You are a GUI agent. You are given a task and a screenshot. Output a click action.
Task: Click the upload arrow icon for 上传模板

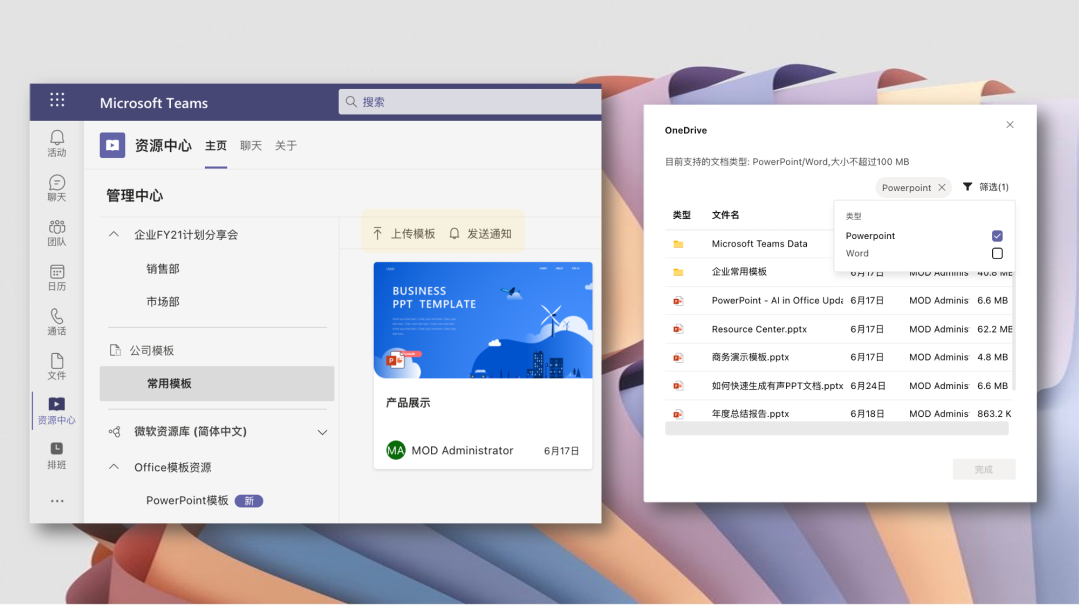(377, 234)
